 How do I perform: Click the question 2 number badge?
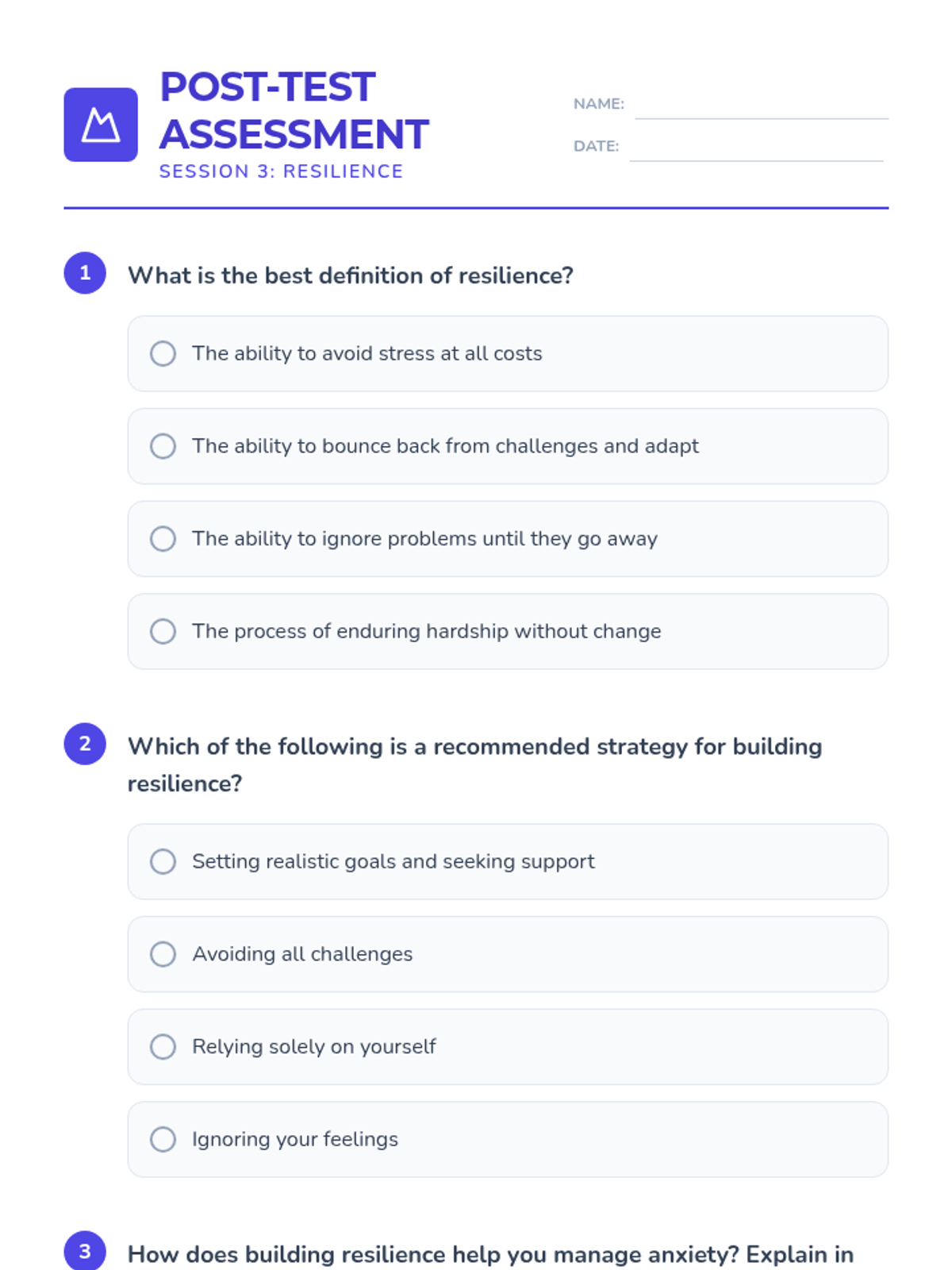pyautogui.click(x=85, y=744)
